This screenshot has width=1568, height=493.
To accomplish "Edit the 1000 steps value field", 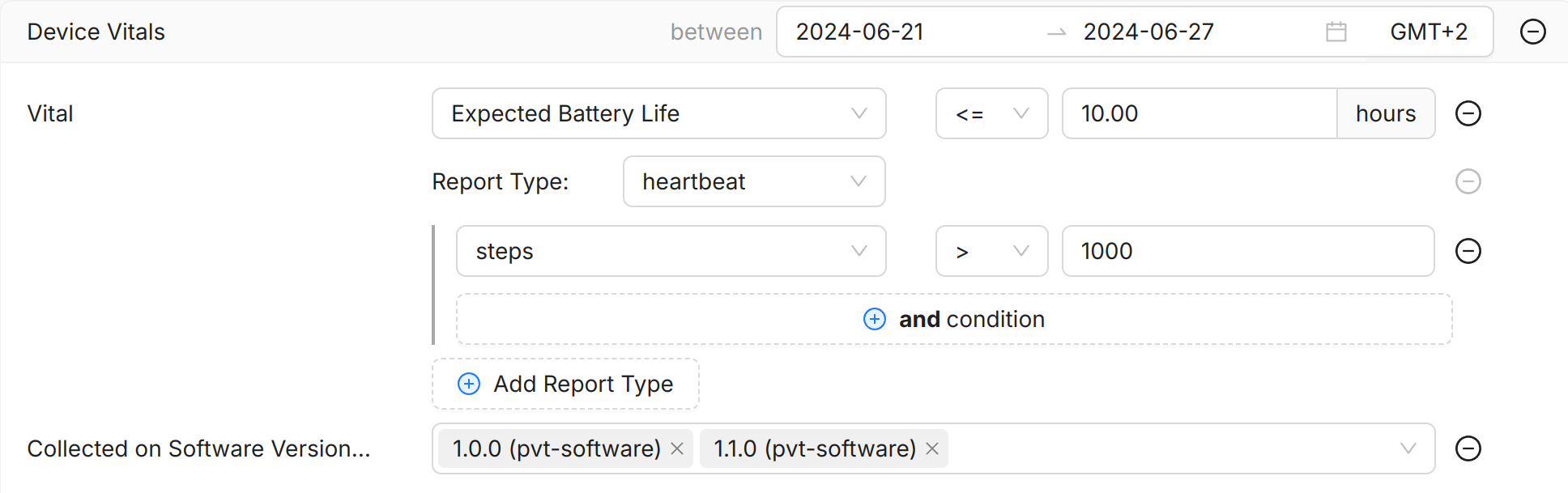I will [1247, 251].
